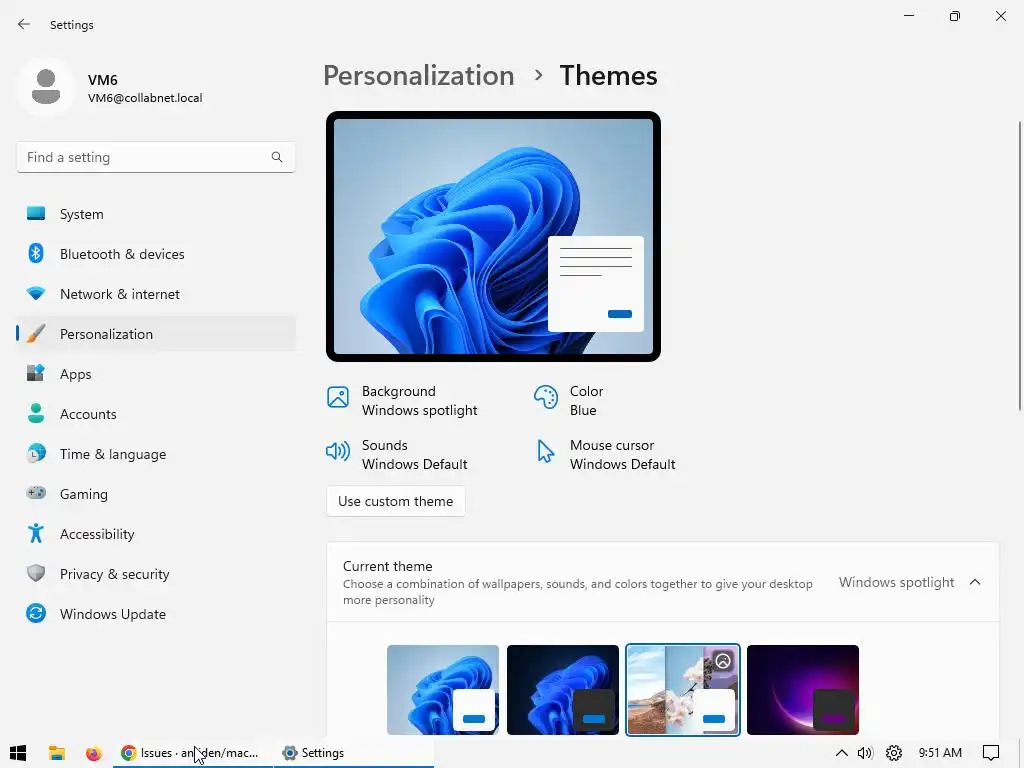Open the System settings category

(x=155, y=214)
